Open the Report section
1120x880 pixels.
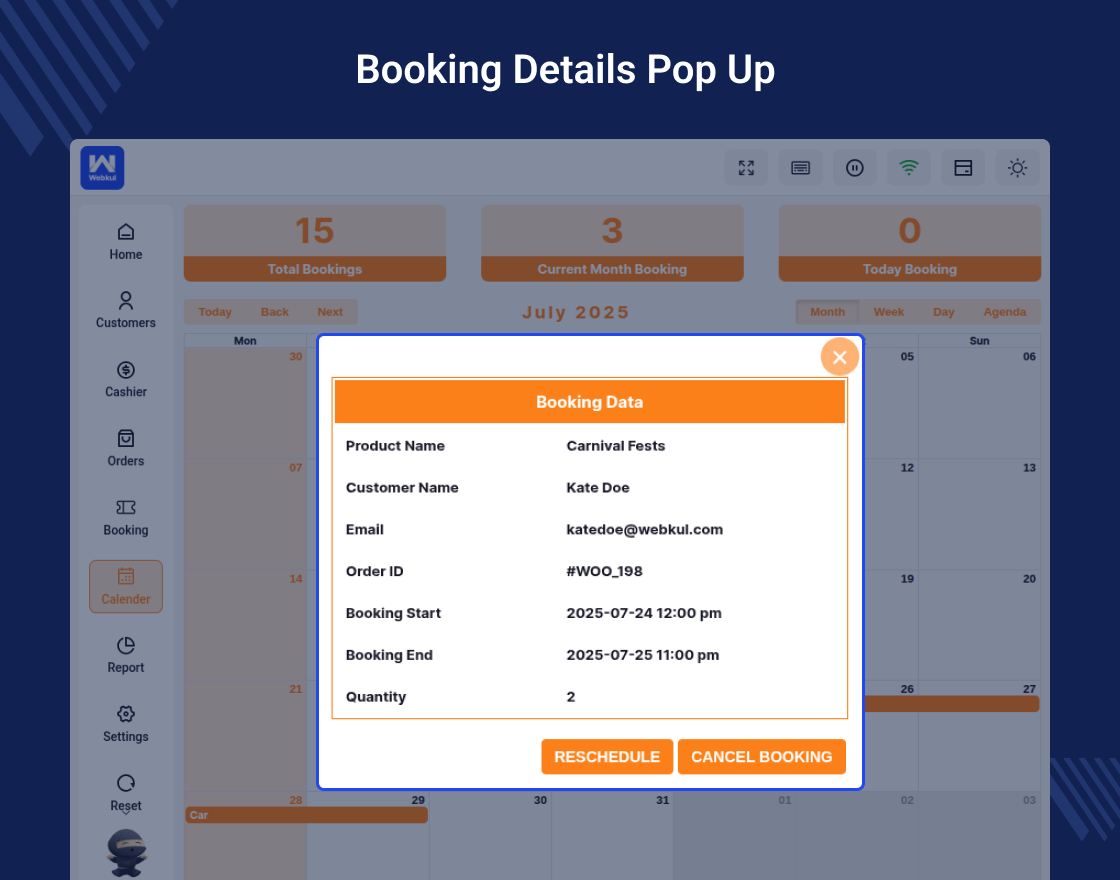pyautogui.click(x=126, y=655)
